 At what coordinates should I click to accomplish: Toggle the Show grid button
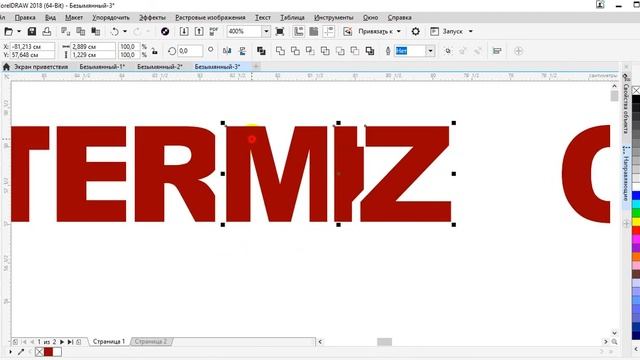(x=313, y=31)
